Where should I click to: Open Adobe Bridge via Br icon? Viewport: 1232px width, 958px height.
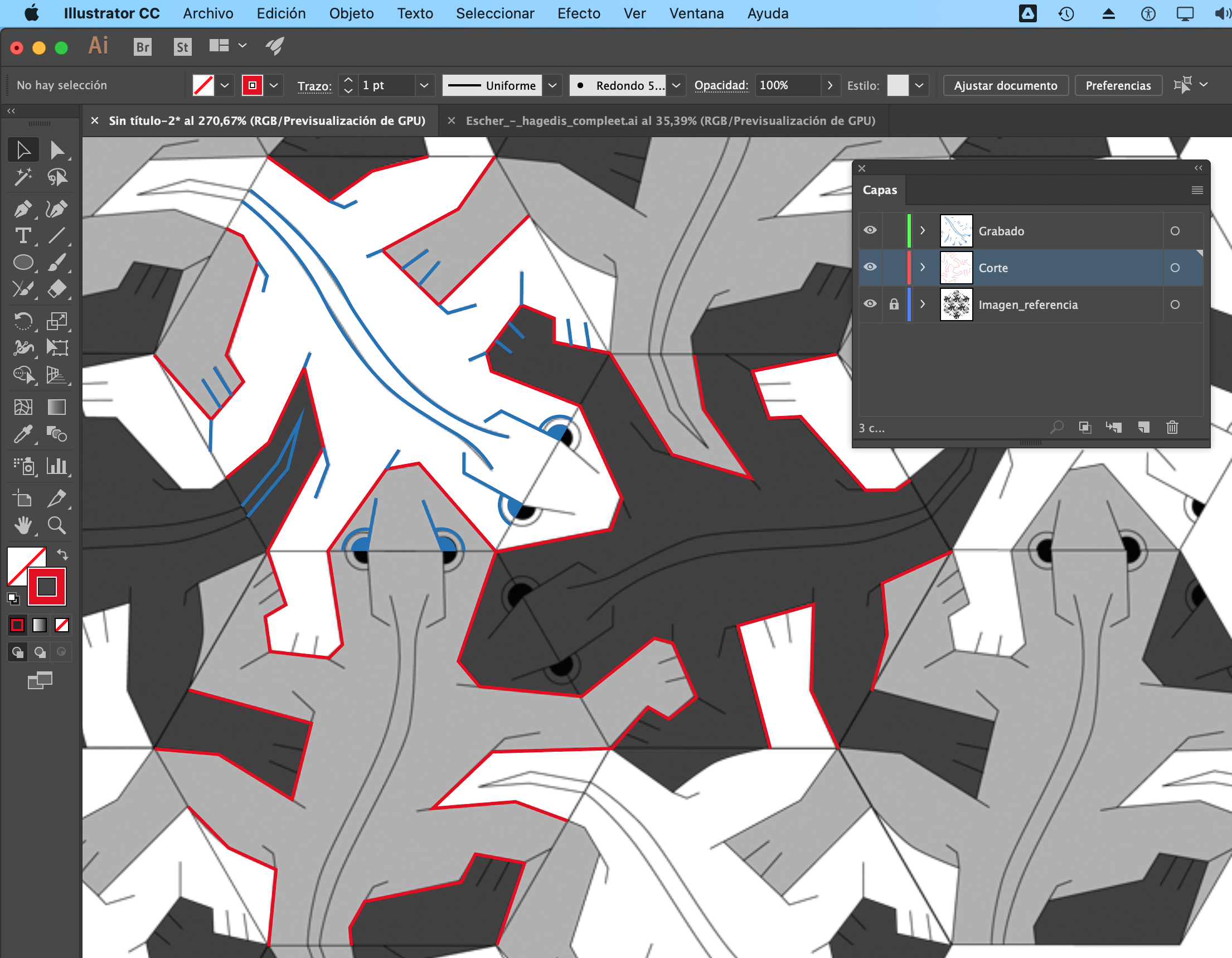[142, 47]
